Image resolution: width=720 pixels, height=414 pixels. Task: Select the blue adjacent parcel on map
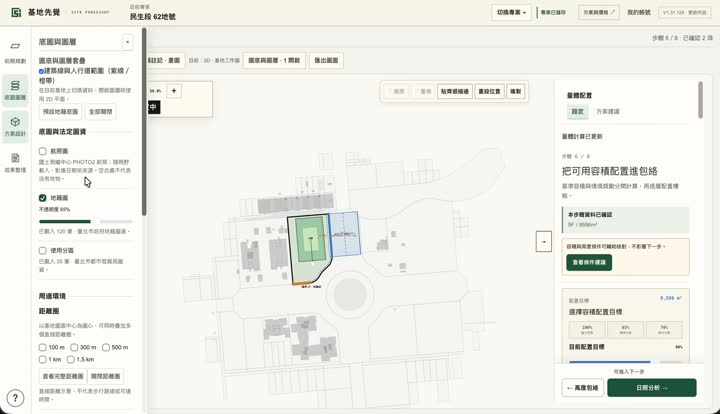[345, 234]
